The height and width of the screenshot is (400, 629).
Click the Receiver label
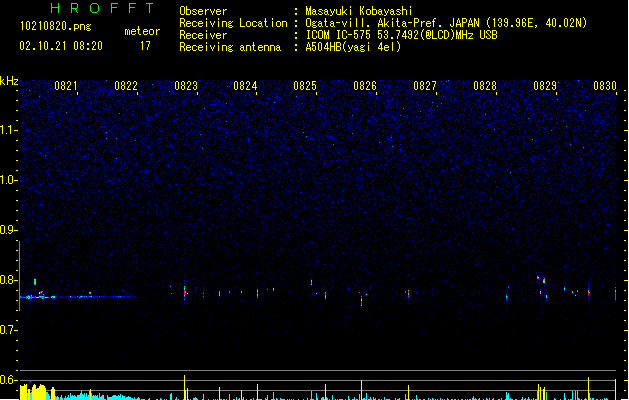(203, 35)
